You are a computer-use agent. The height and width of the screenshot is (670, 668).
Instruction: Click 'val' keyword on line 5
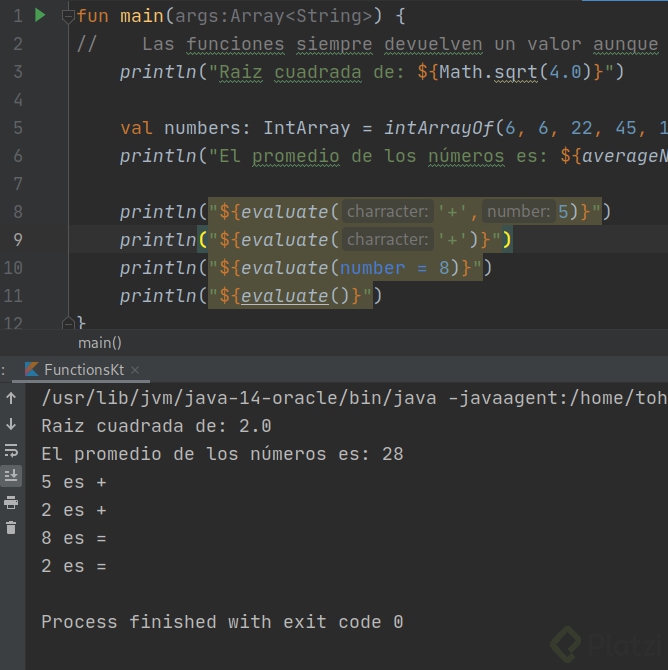pyautogui.click(x=136, y=128)
